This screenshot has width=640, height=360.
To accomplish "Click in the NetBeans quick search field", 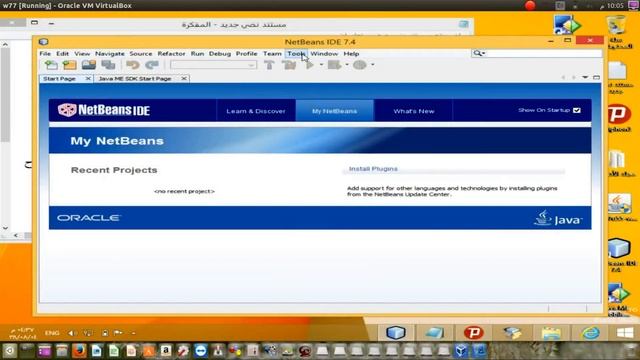I will click(544, 53).
